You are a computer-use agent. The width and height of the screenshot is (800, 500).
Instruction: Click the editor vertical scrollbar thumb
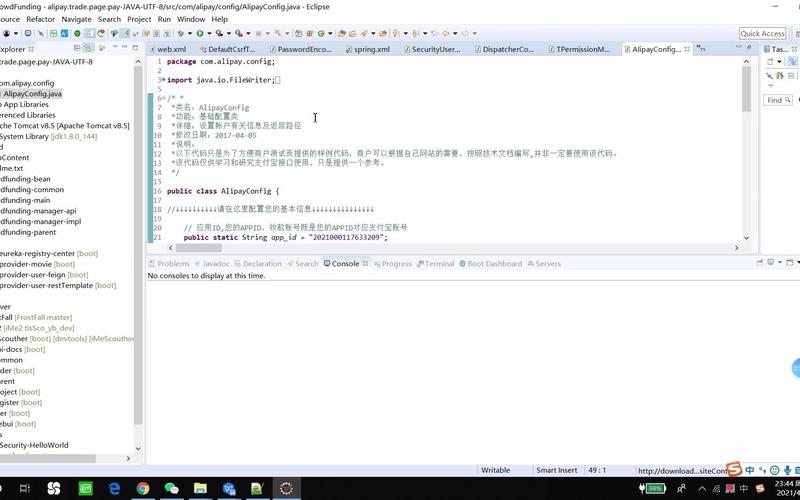pos(746,88)
